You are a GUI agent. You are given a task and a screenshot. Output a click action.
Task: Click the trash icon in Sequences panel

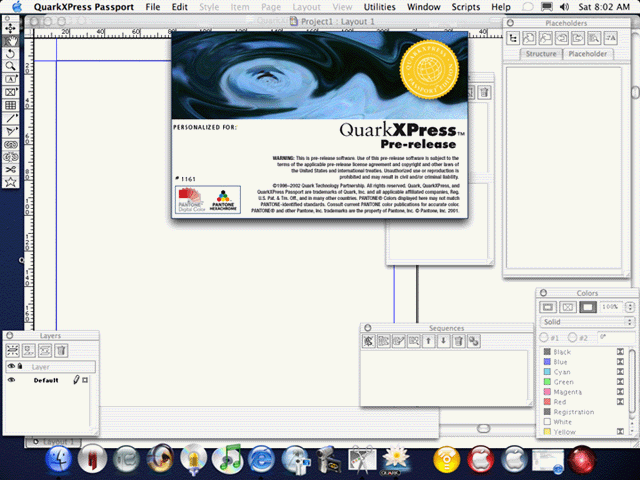tap(459, 341)
